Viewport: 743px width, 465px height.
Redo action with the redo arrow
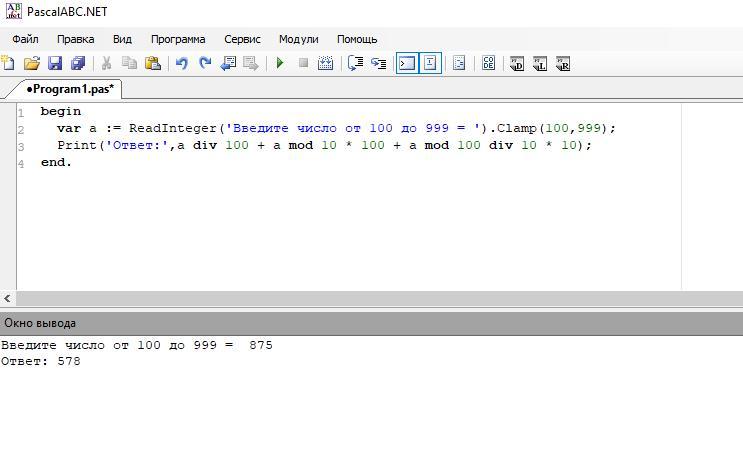pyautogui.click(x=205, y=63)
